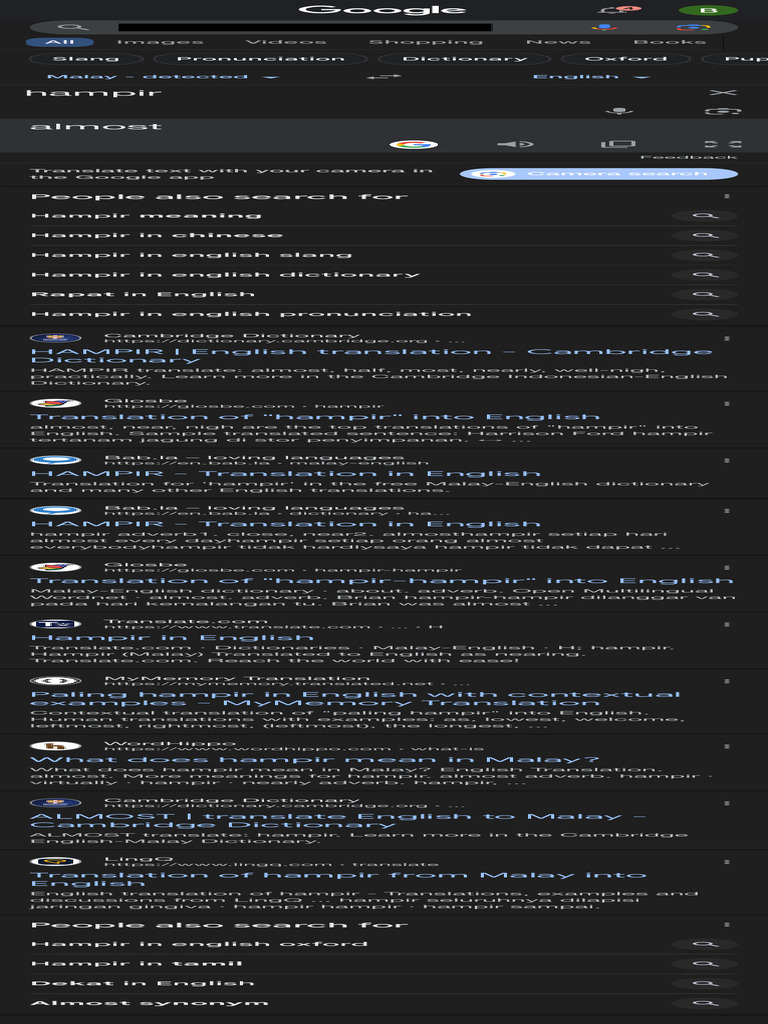The image size is (768, 1024).
Task: Open options dots for Glosbe "hampir" into English result
Action: click(727, 404)
